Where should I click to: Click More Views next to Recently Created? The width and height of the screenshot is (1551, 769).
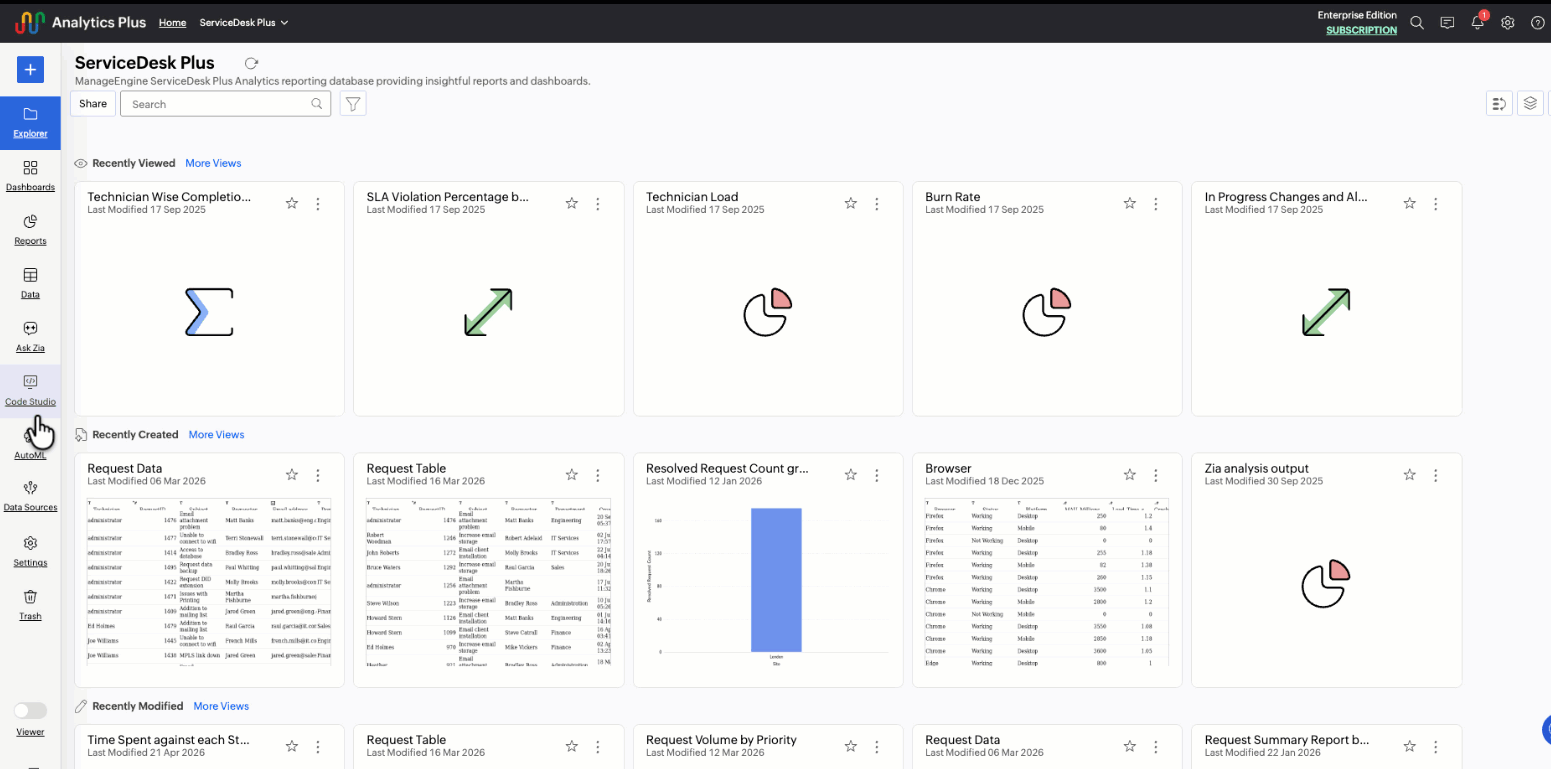(x=216, y=435)
